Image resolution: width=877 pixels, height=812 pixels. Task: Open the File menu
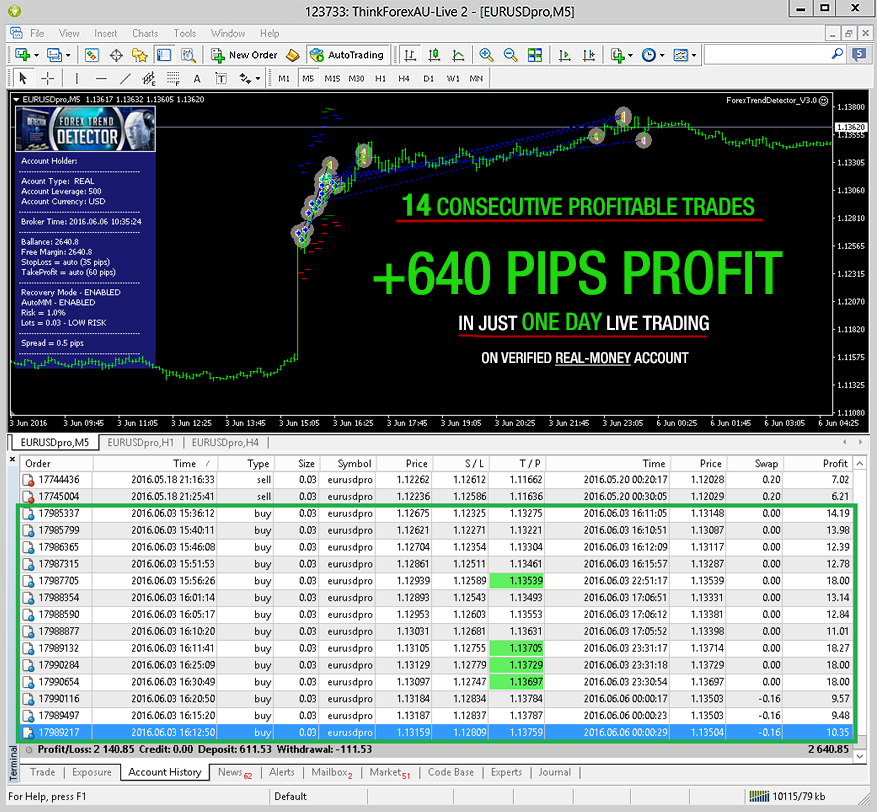point(37,33)
